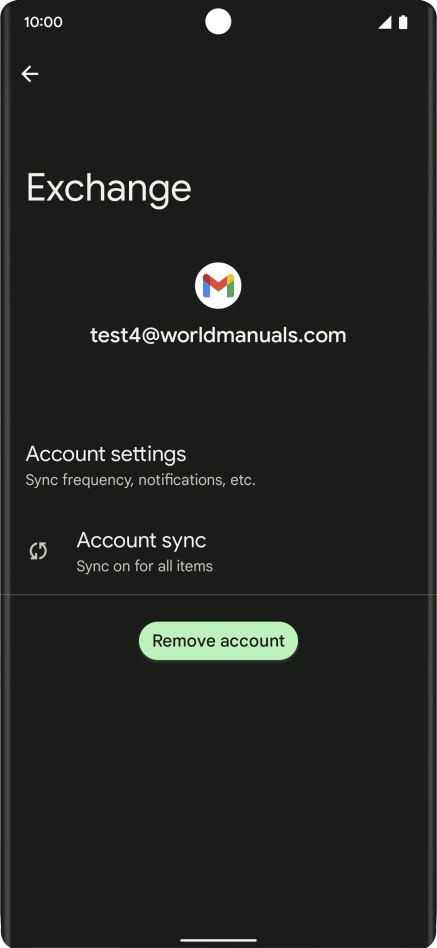This screenshot has height=948, width=437.
Task: Tap the home gesture navigation bar
Action: pos(218,940)
